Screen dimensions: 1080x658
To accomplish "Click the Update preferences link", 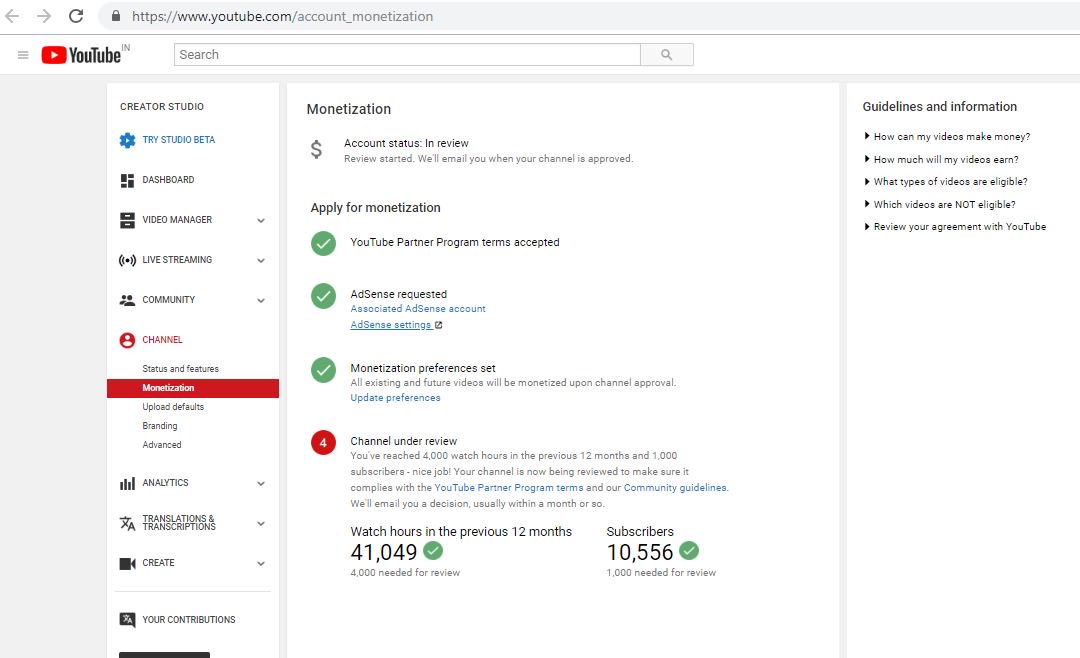I will coord(395,398).
